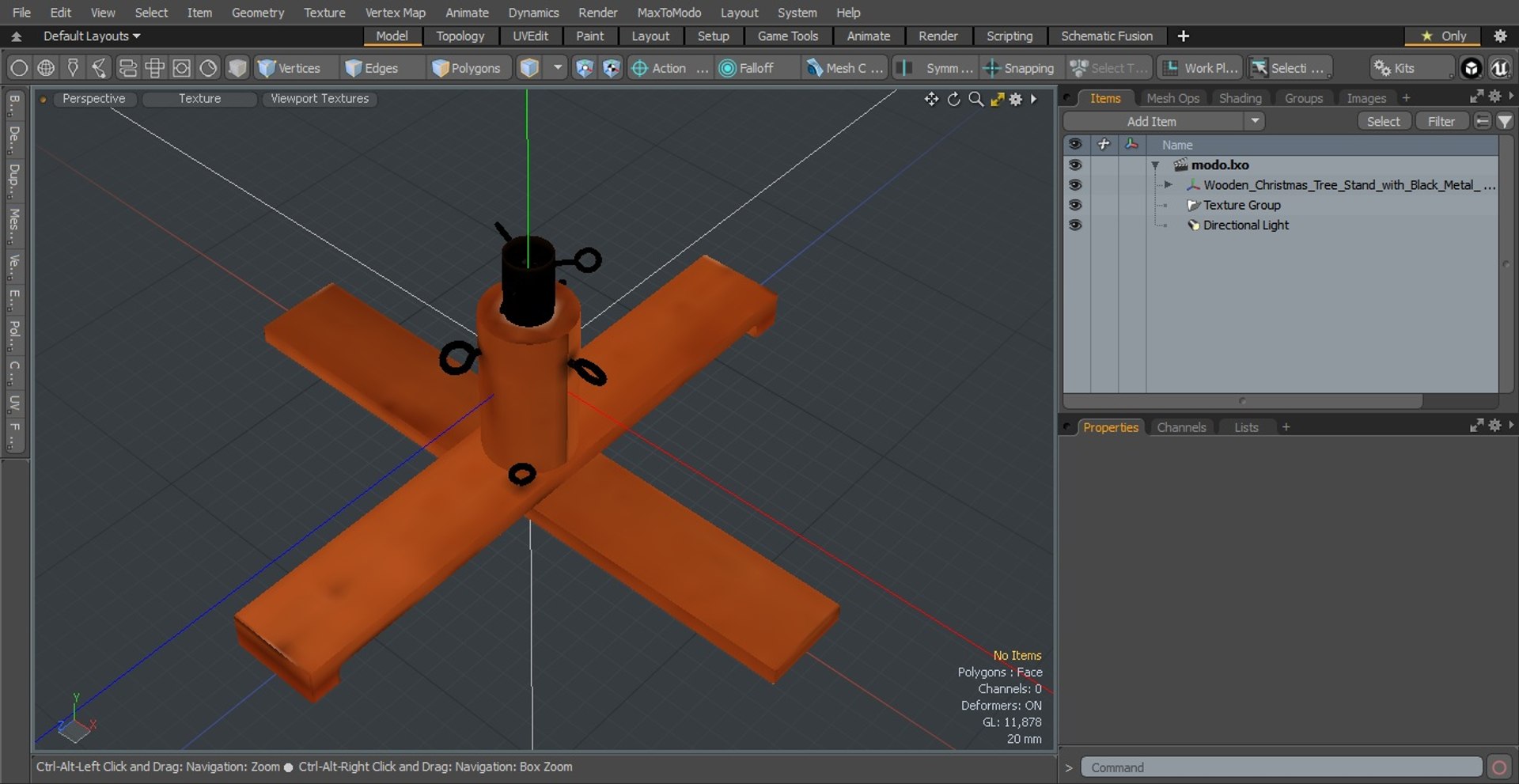This screenshot has height=784, width=1519.
Task: Click the viewport zoom magnifier icon
Action: pos(976,99)
